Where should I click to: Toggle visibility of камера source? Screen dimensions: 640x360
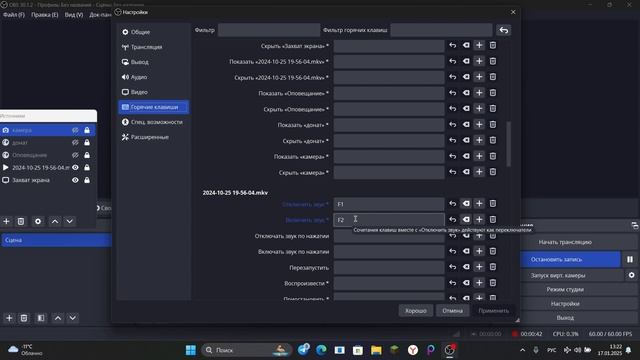click(x=75, y=130)
